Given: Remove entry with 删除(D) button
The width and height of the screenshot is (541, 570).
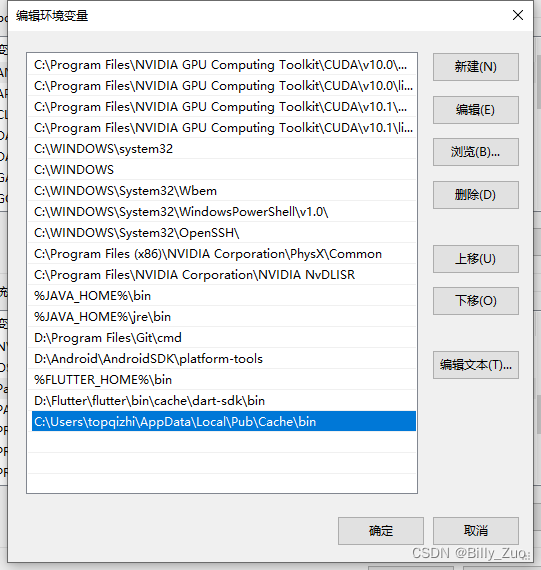Looking at the screenshot, I should click(x=476, y=195).
